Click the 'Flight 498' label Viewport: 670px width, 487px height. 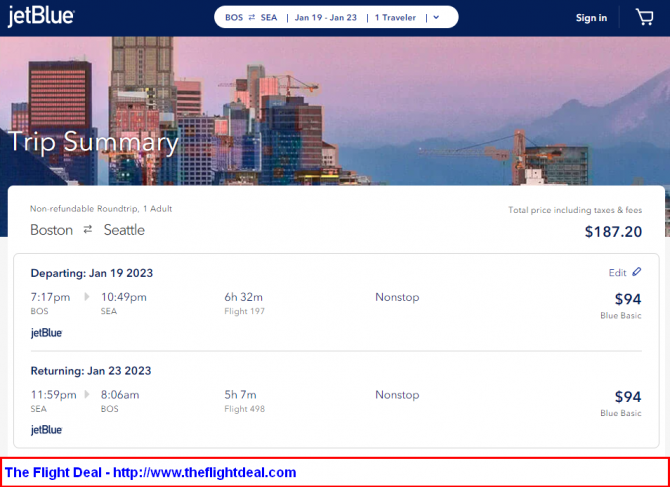point(244,409)
